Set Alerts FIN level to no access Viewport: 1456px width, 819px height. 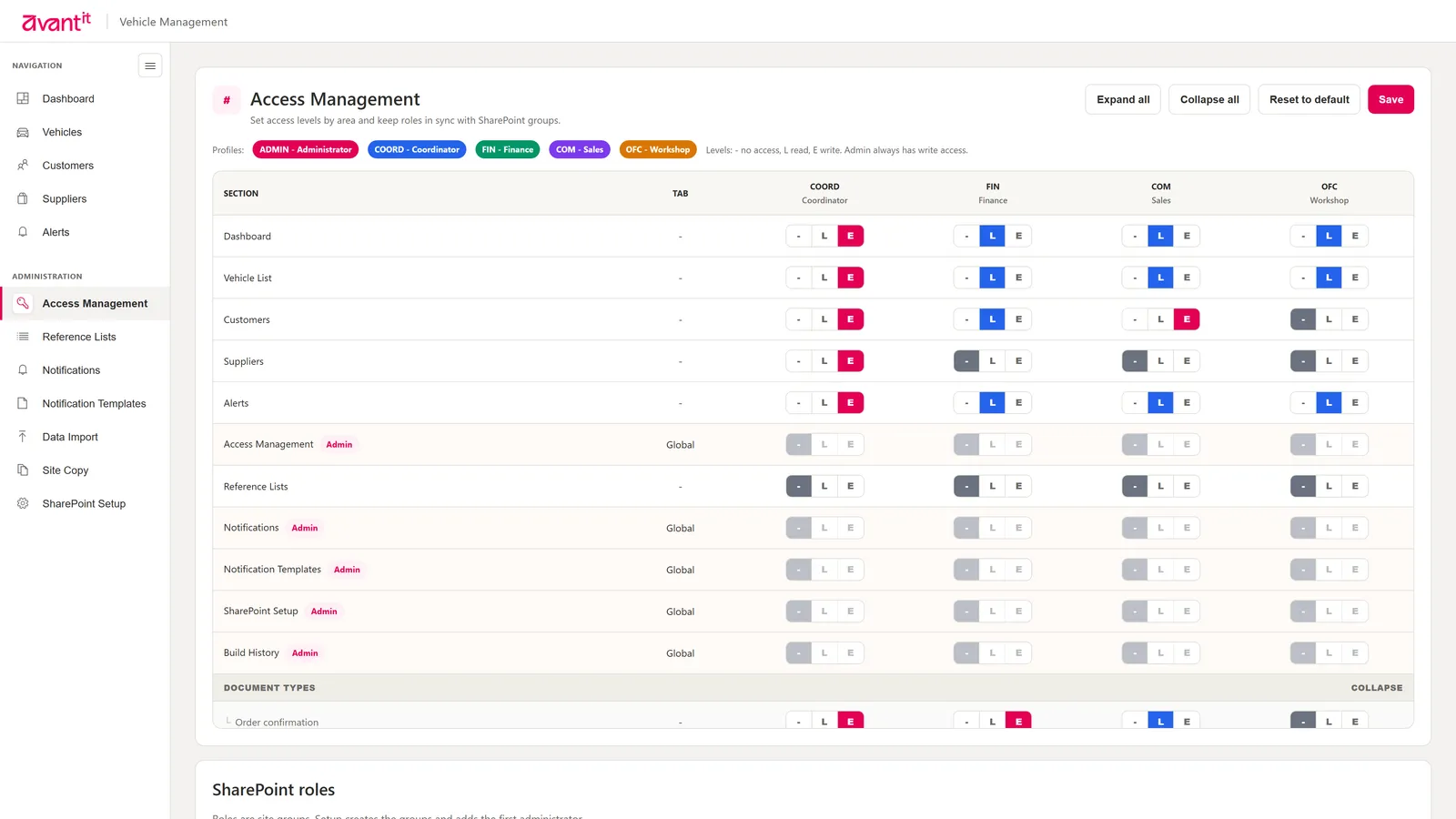[x=966, y=403]
